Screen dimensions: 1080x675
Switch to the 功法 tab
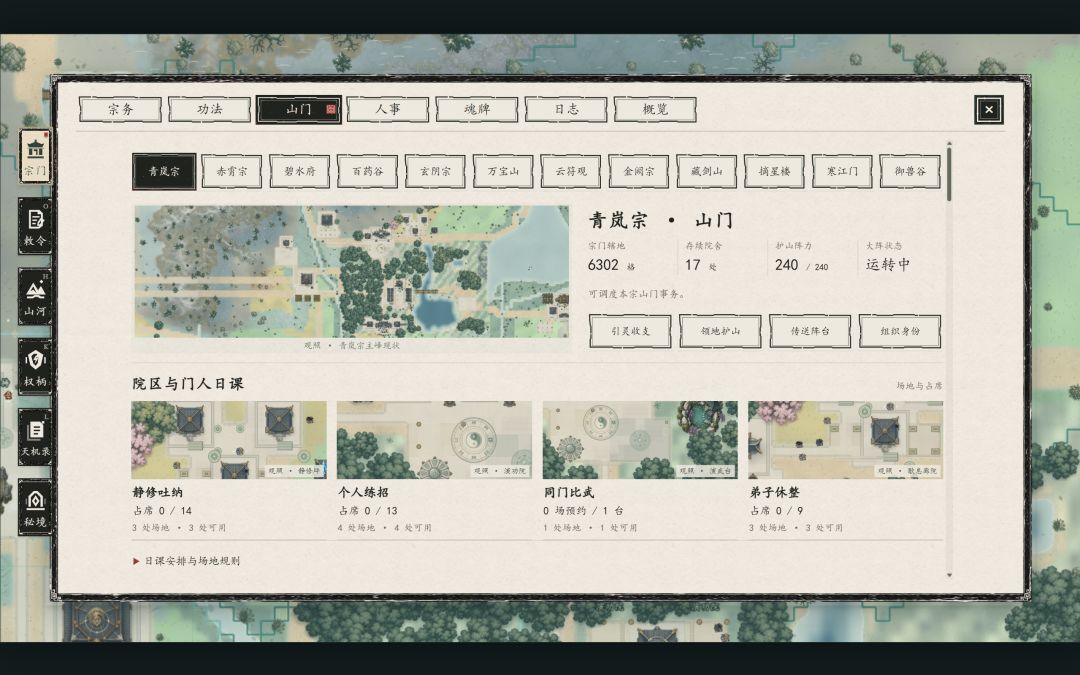click(x=209, y=110)
